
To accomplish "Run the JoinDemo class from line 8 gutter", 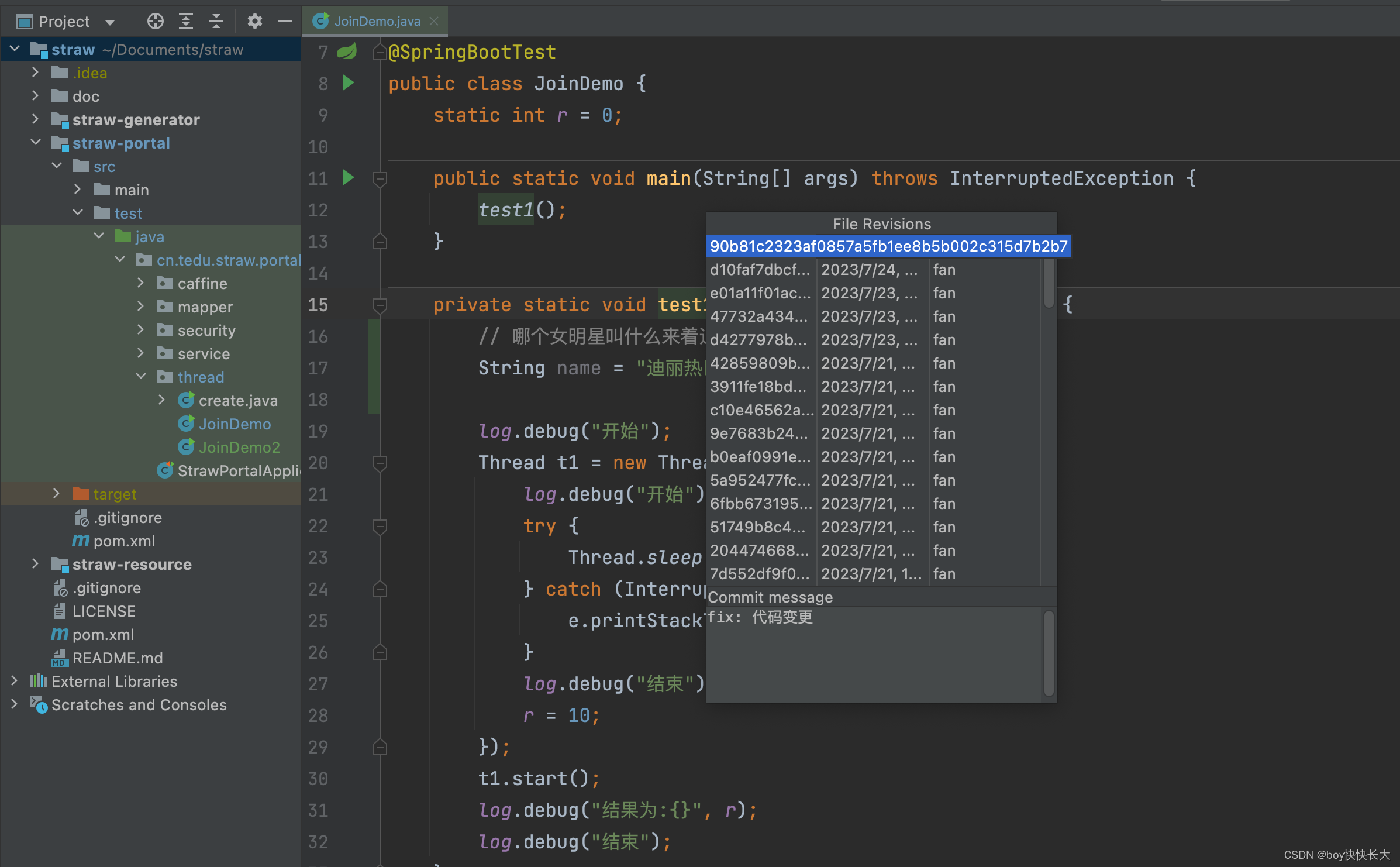I will (348, 83).
